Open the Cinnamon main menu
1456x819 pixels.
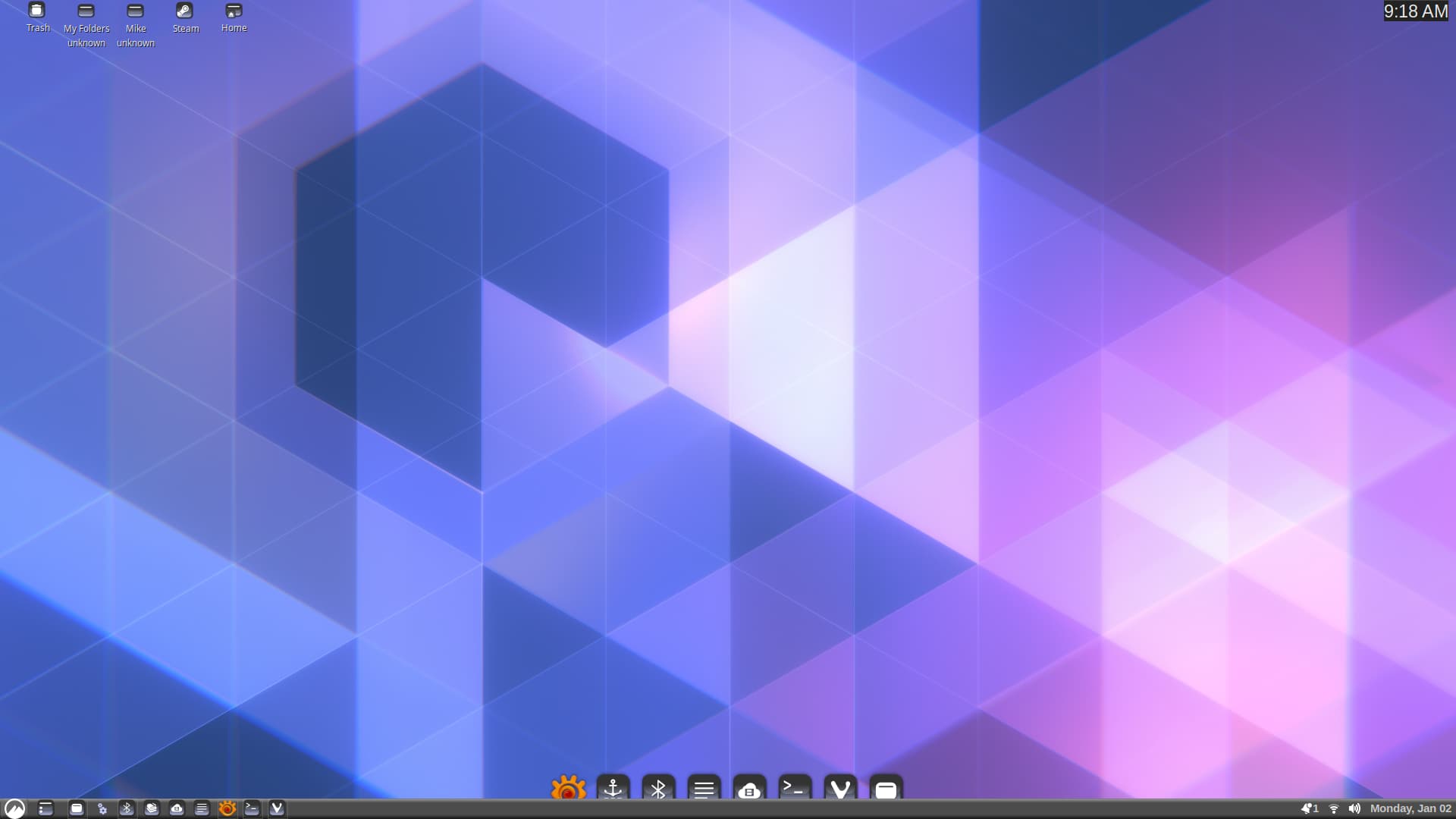[15, 808]
